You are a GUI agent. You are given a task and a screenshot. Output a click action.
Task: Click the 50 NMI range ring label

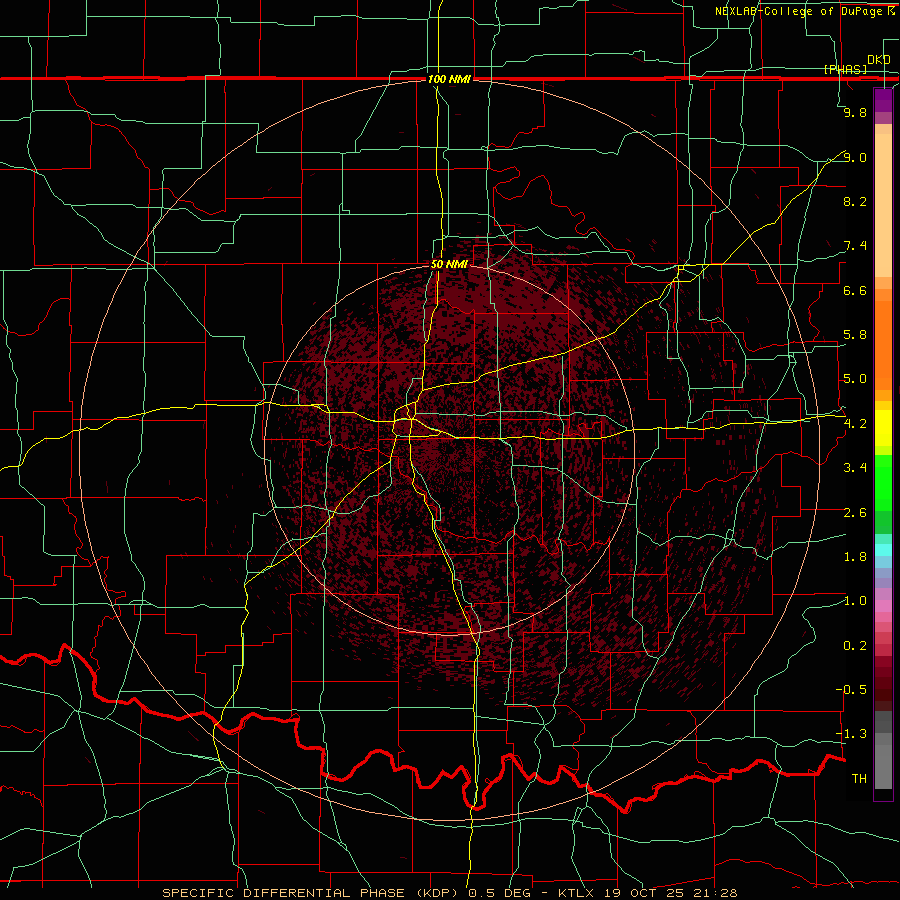pos(449,265)
